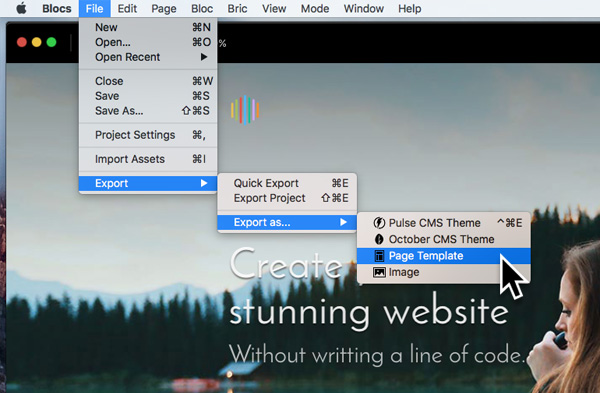Select Export Project
The width and height of the screenshot is (600, 393).
click(287, 198)
